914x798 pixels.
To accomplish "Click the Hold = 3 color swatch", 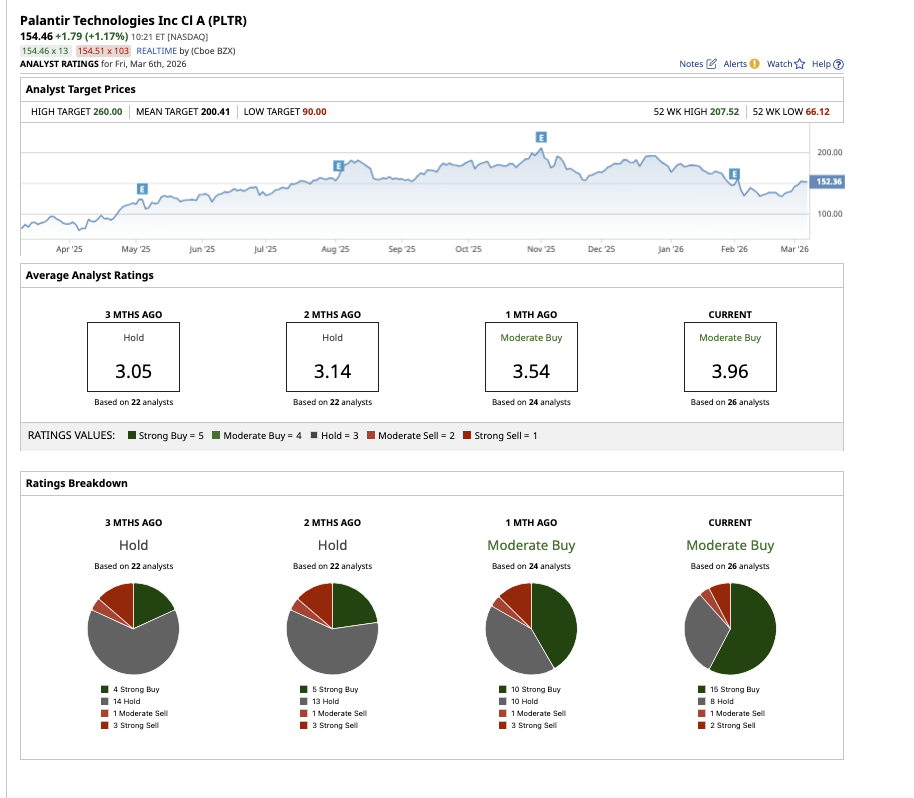I will [314, 435].
